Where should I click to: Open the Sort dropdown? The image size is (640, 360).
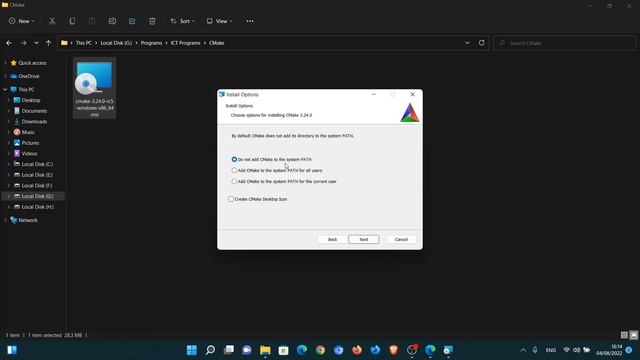(x=182, y=21)
